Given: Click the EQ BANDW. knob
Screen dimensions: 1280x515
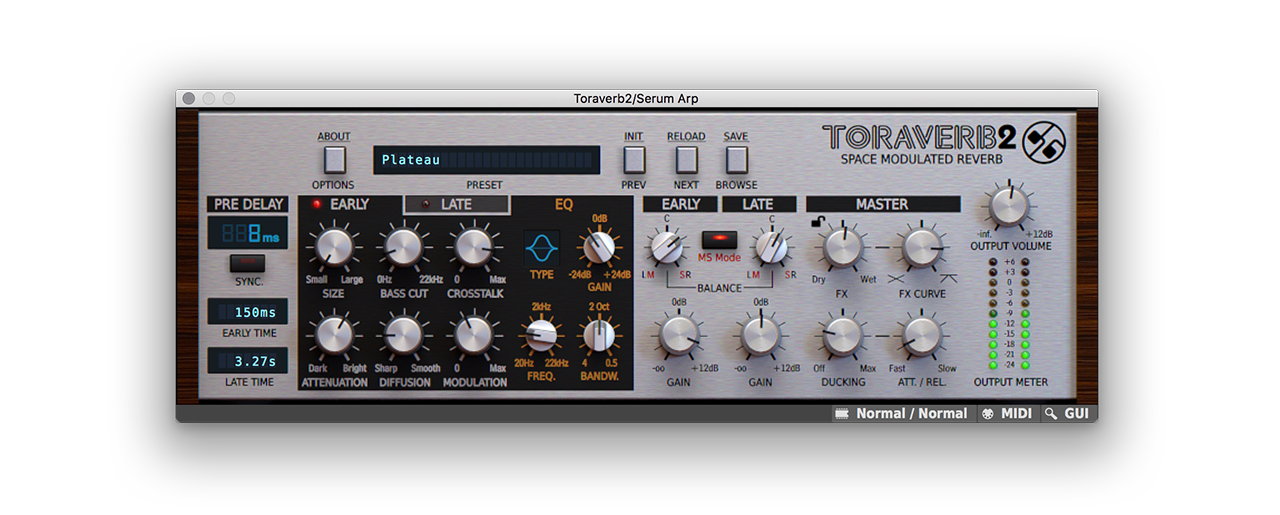Looking at the screenshot, I should pos(599,334).
